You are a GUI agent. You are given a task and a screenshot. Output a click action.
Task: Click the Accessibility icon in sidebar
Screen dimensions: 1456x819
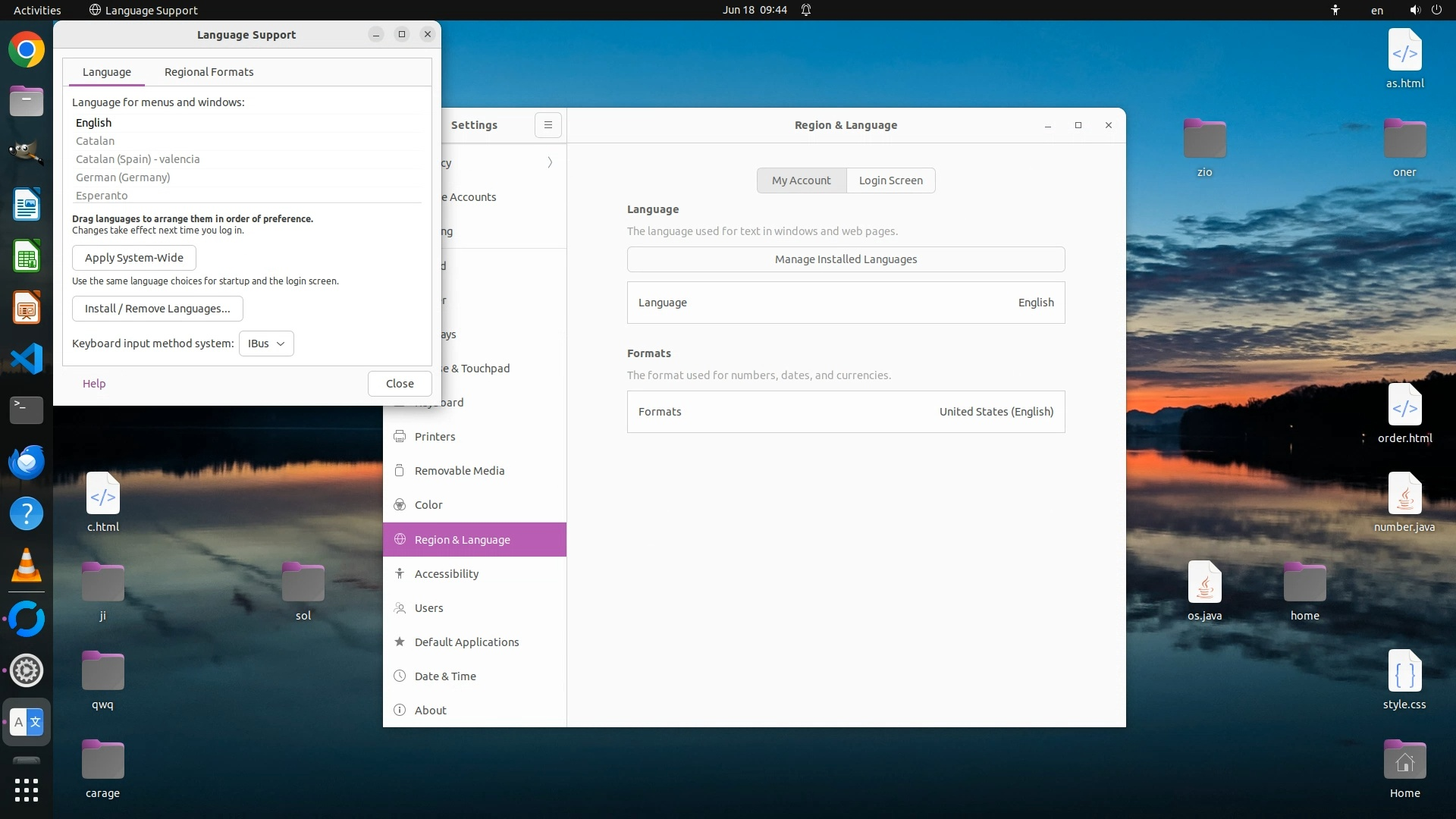coord(400,573)
